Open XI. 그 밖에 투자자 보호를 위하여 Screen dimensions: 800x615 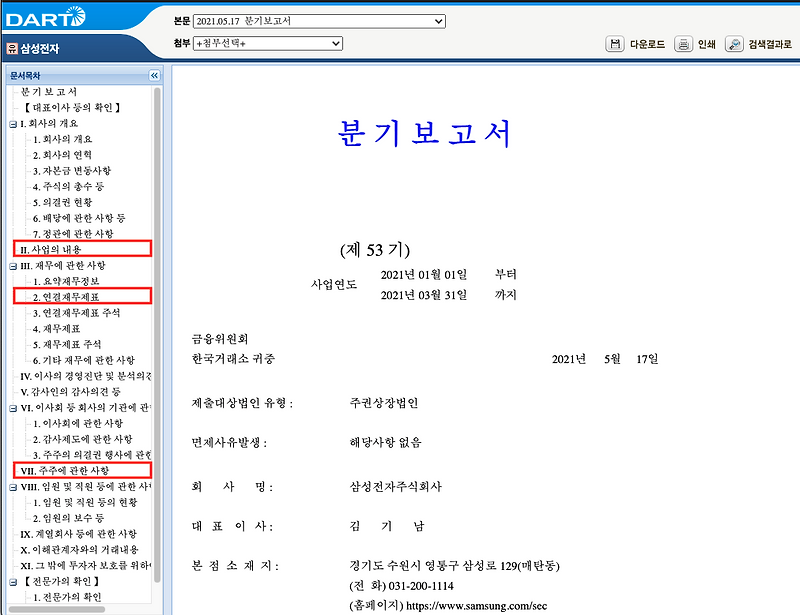click(x=86, y=567)
